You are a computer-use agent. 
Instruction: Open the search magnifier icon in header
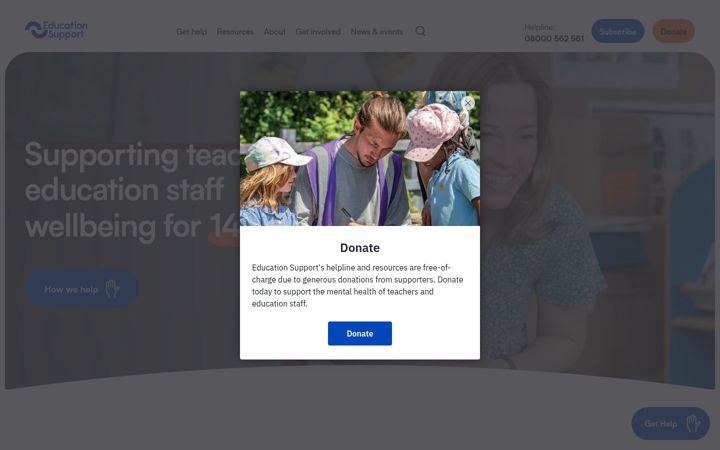coord(420,31)
